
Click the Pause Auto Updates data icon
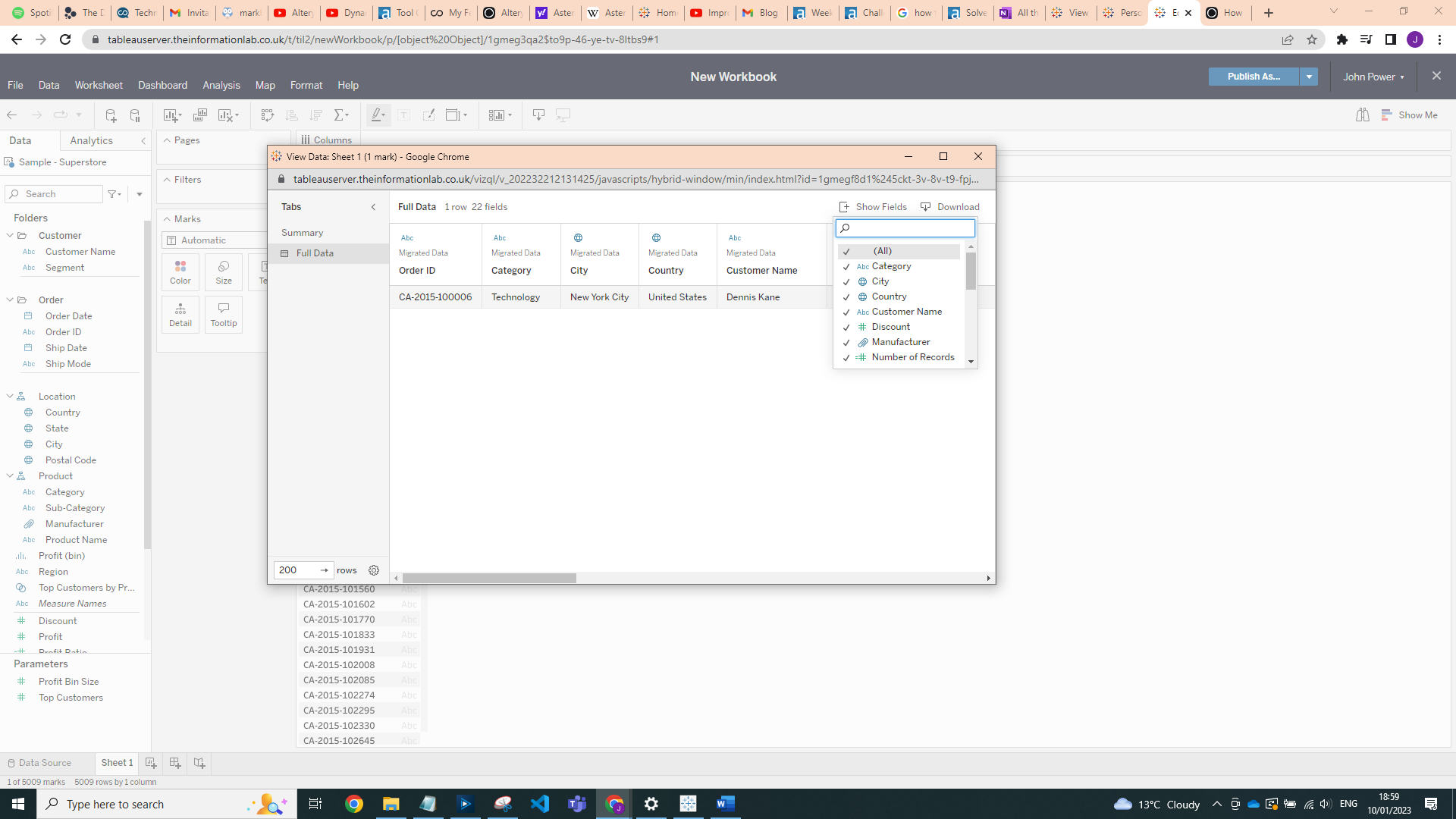click(x=135, y=115)
